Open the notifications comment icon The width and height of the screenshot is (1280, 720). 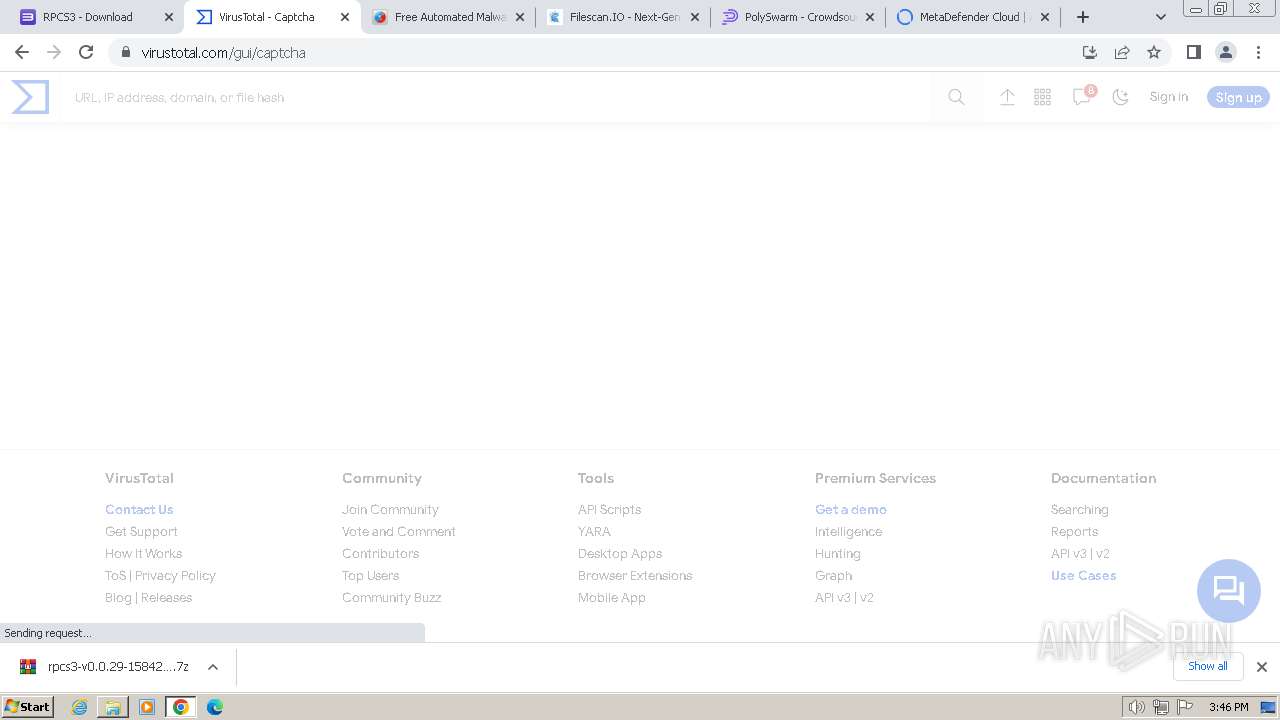tap(1082, 97)
